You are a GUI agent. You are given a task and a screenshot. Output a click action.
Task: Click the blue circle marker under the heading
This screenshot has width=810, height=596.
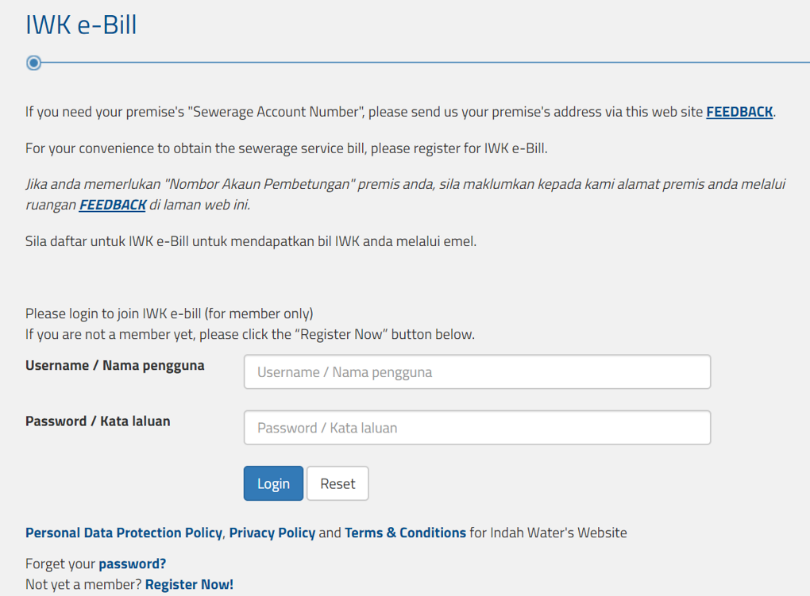coord(34,63)
